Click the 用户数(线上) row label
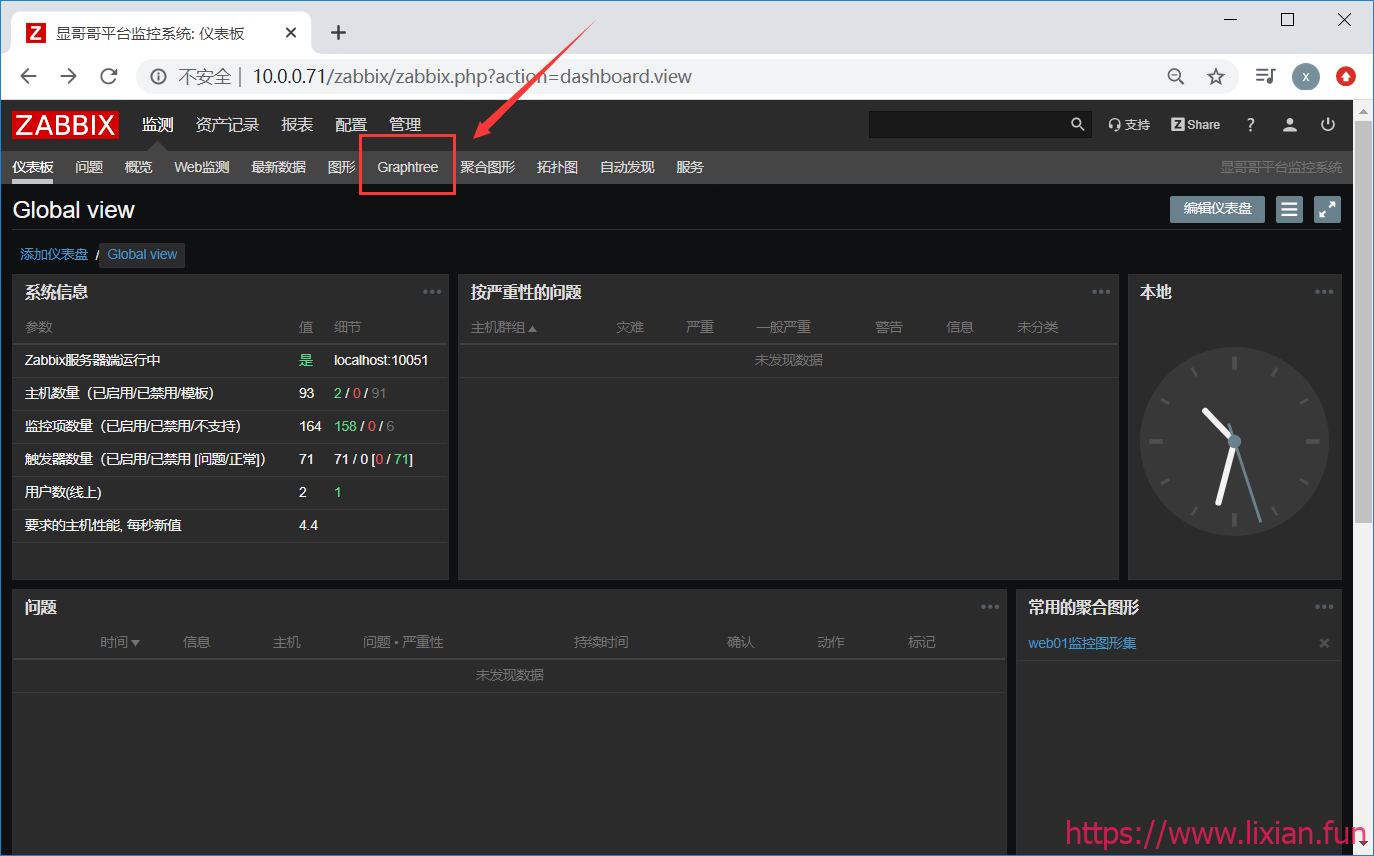1374x856 pixels. point(63,492)
